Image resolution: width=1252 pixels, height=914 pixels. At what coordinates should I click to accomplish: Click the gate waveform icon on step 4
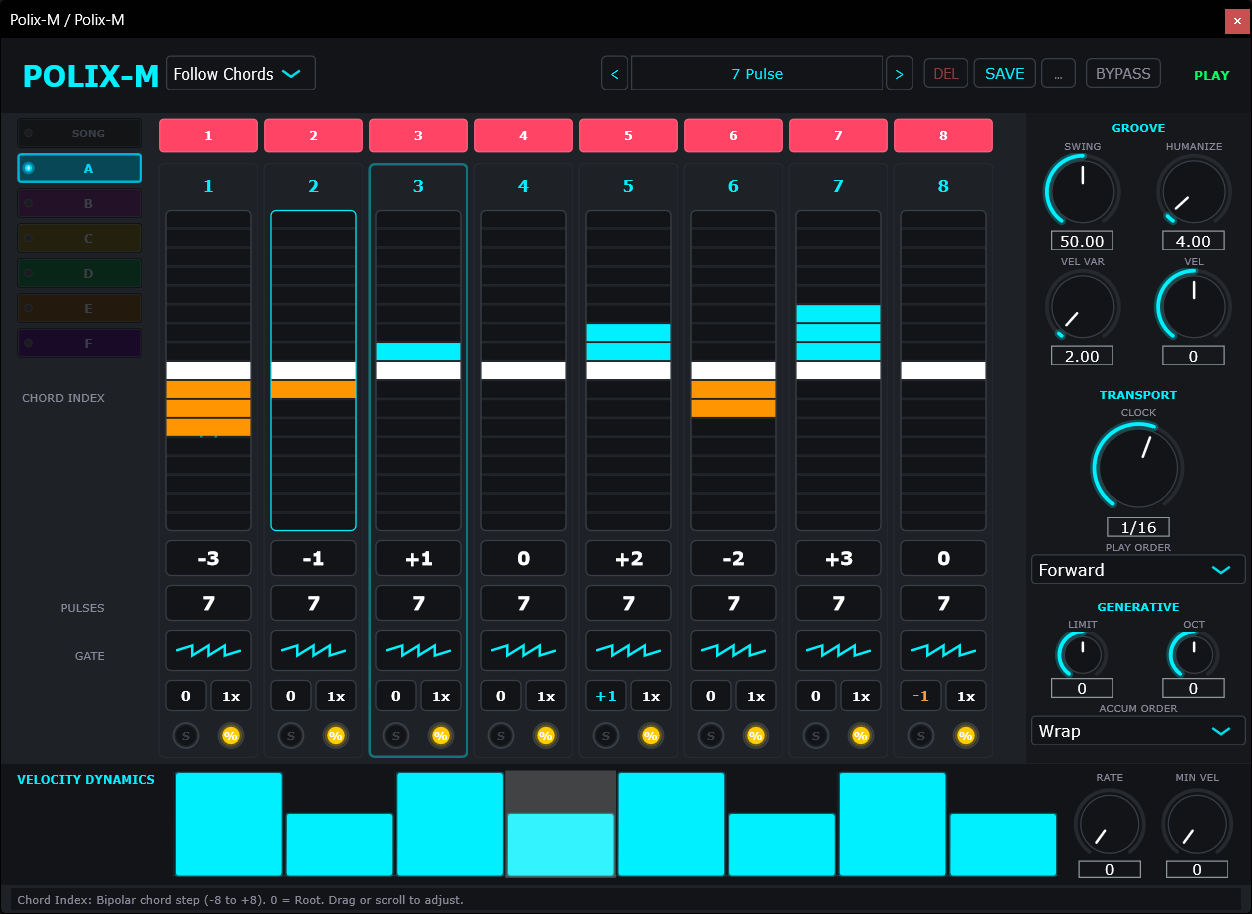click(x=523, y=650)
